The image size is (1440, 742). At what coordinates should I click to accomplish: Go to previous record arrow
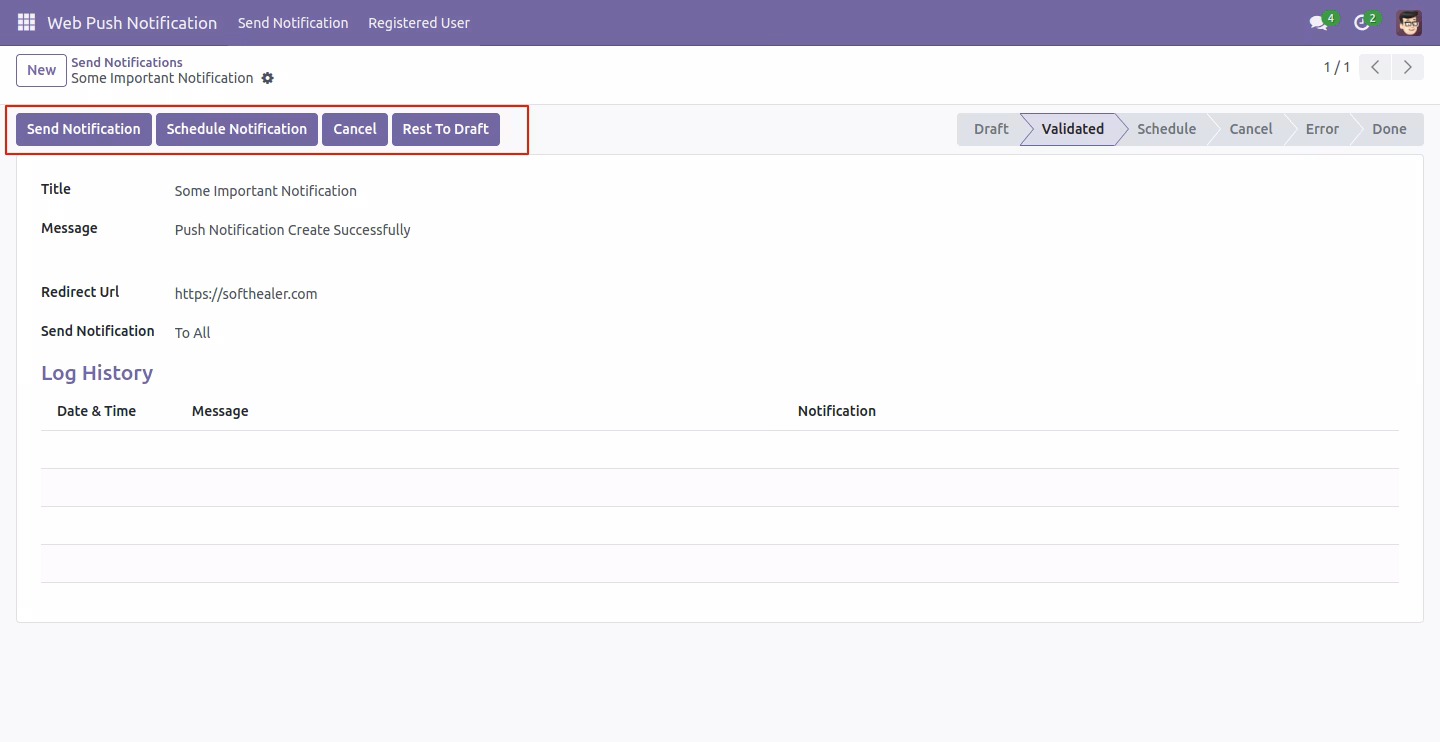[1376, 68]
